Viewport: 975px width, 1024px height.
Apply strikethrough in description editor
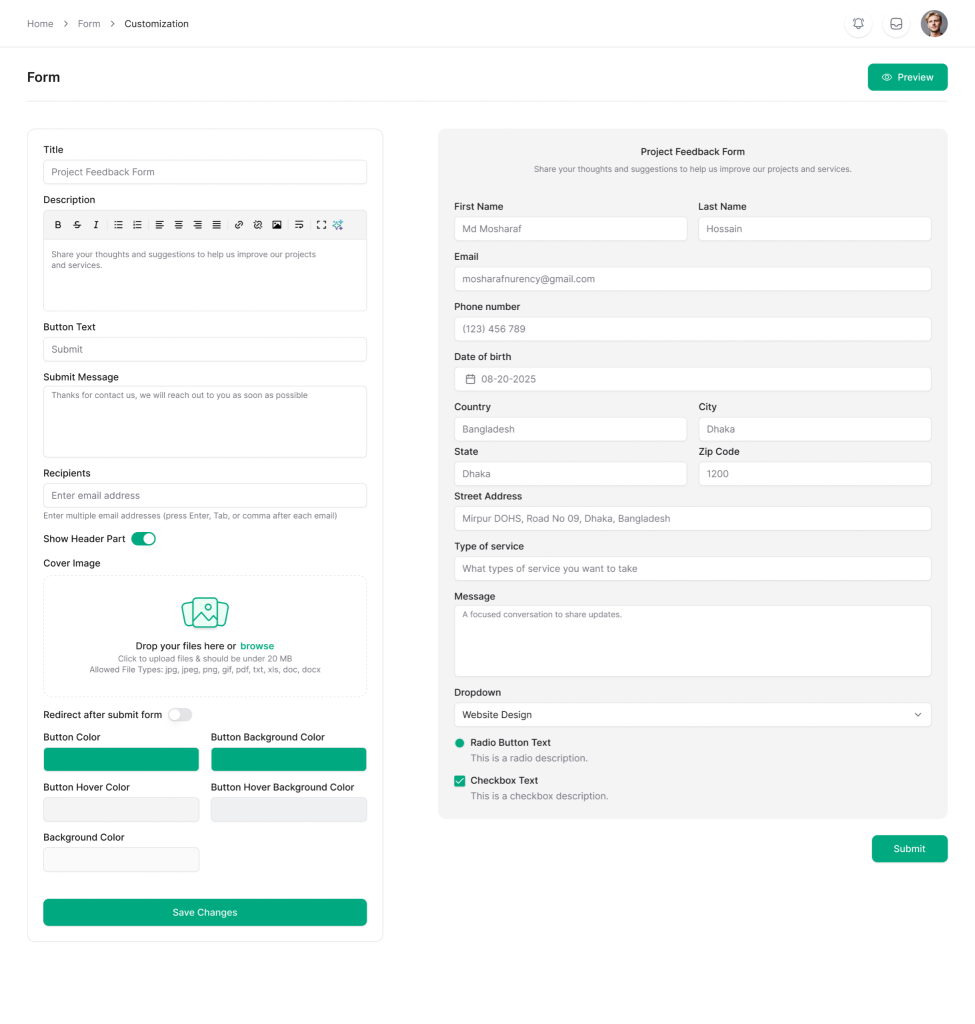pos(77,225)
